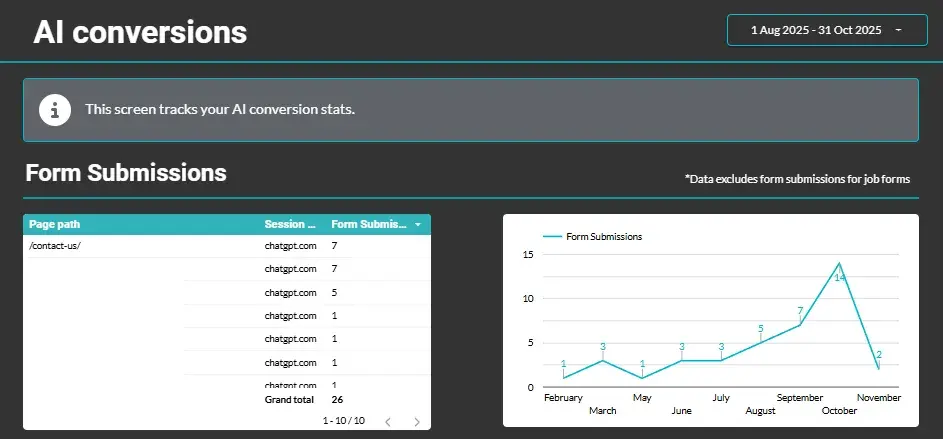Viewport: 943px width, 439px height.
Task: Click the June data point labeled 3
Action: [681, 360]
